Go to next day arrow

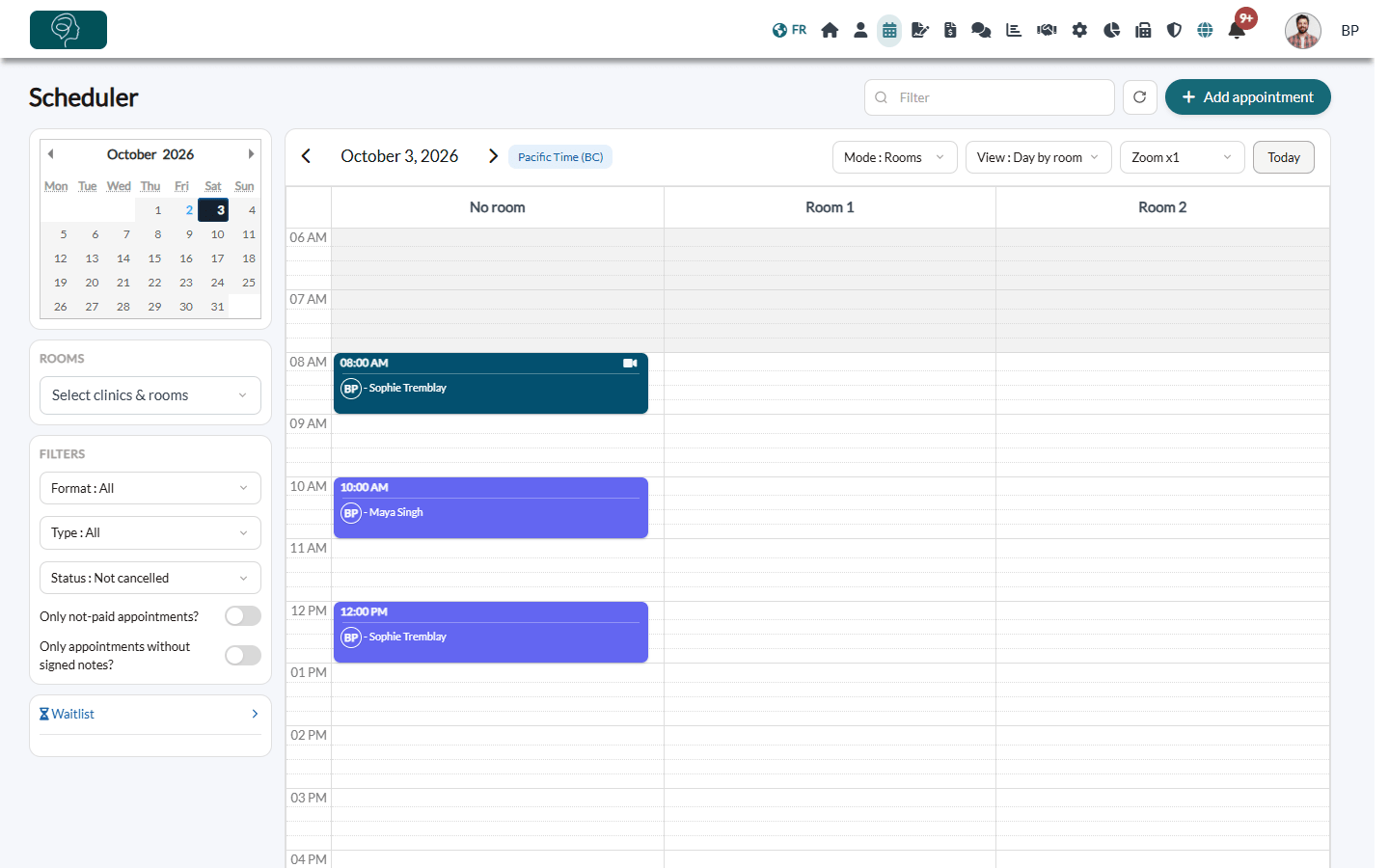[493, 156]
